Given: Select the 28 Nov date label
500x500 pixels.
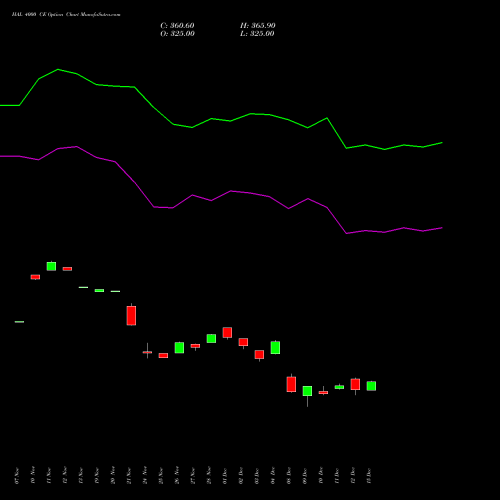Looking at the screenshot, I should pyautogui.click(x=209, y=476).
